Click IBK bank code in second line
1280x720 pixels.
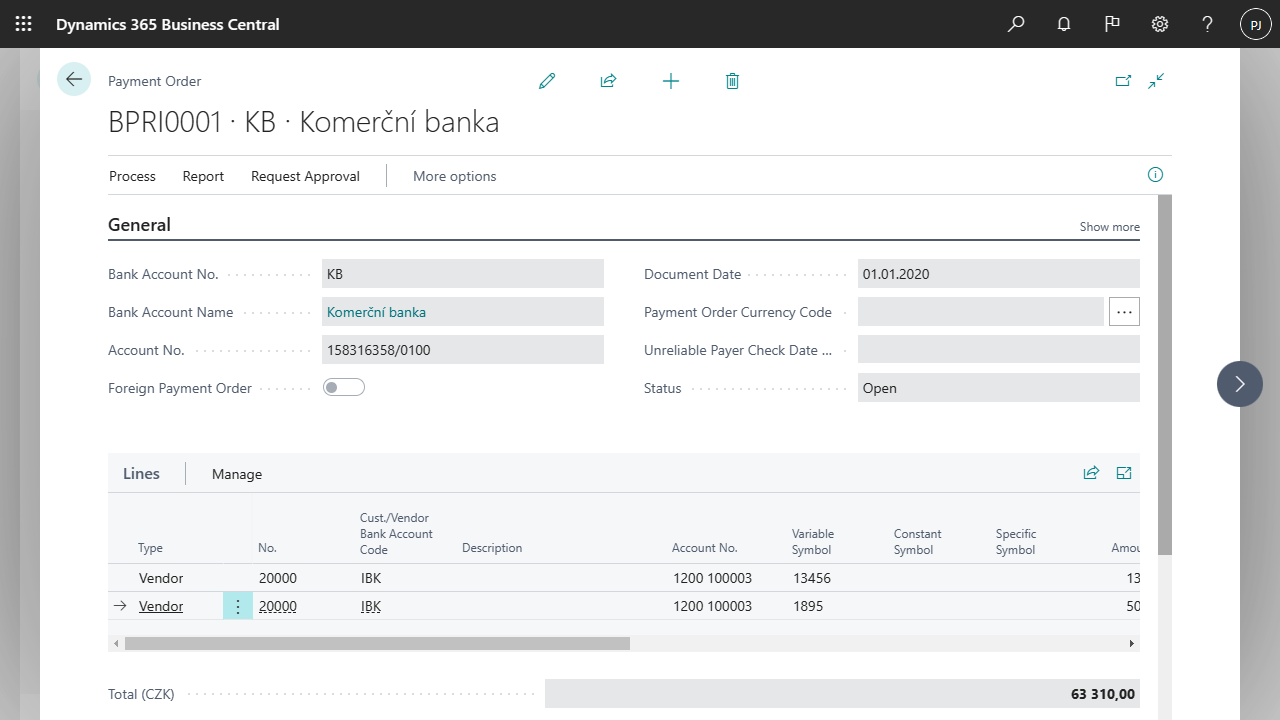tap(371, 606)
